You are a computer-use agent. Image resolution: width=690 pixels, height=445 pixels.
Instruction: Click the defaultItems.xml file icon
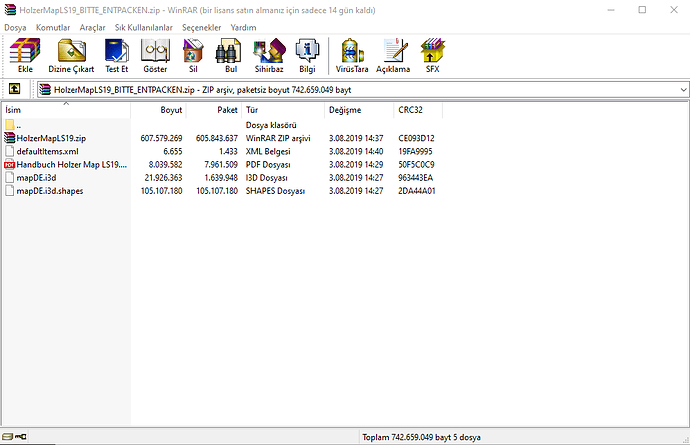tap(10, 151)
